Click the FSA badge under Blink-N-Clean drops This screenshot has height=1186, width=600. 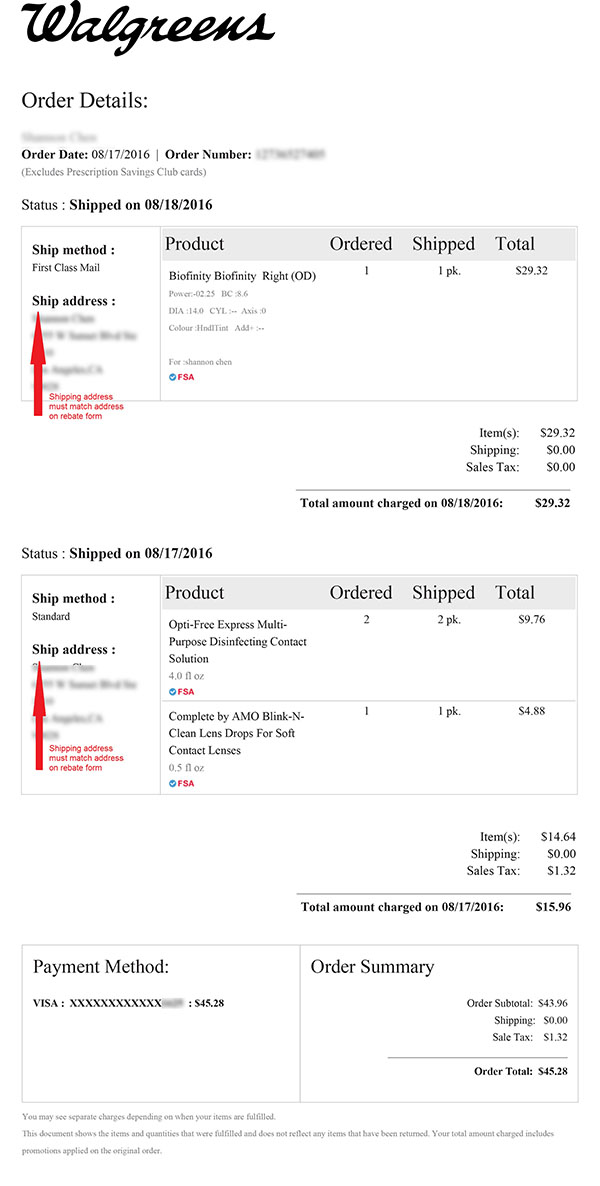[182, 783]
